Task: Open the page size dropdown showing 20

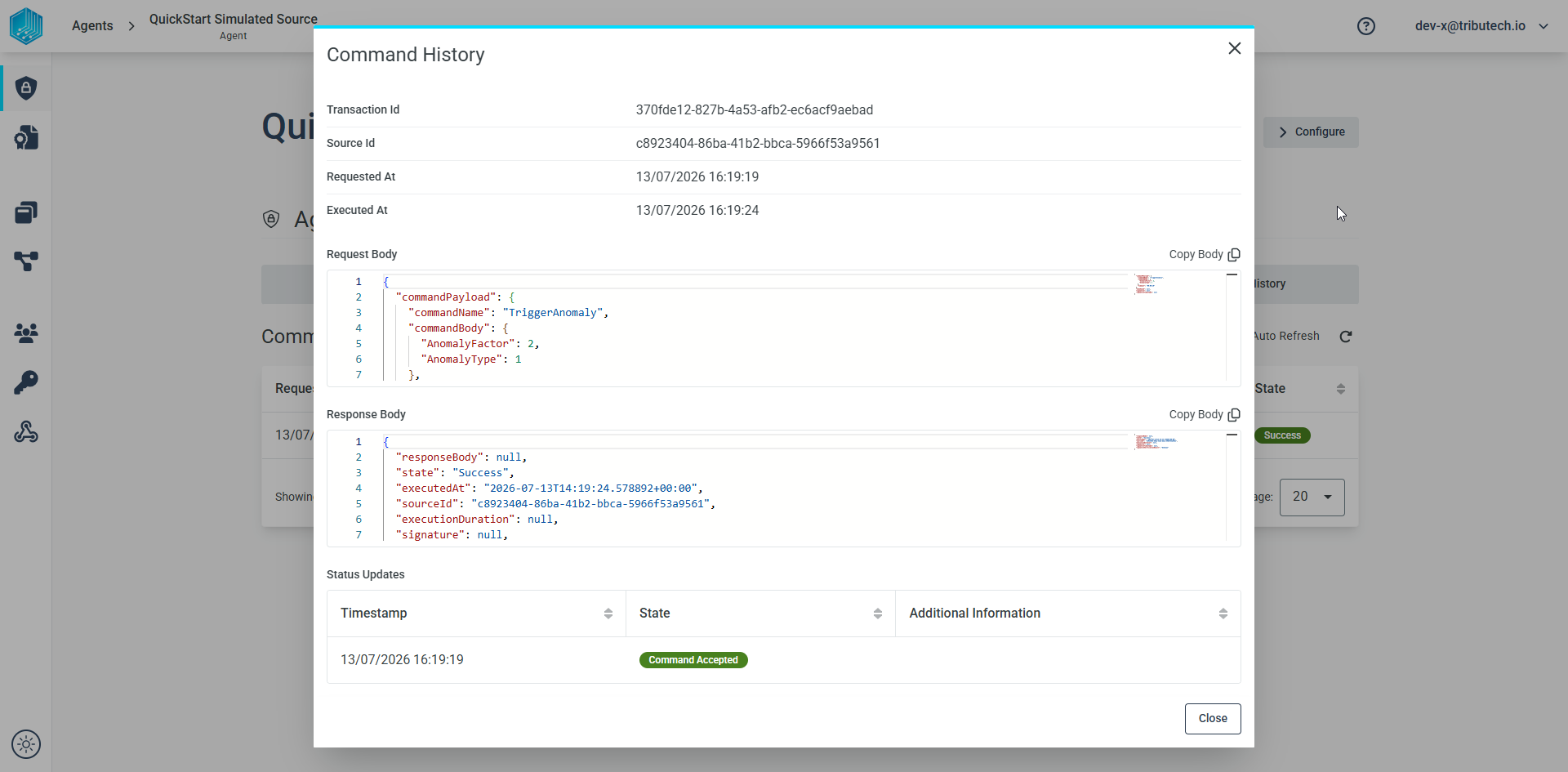Action: (x=1312, y=497)
